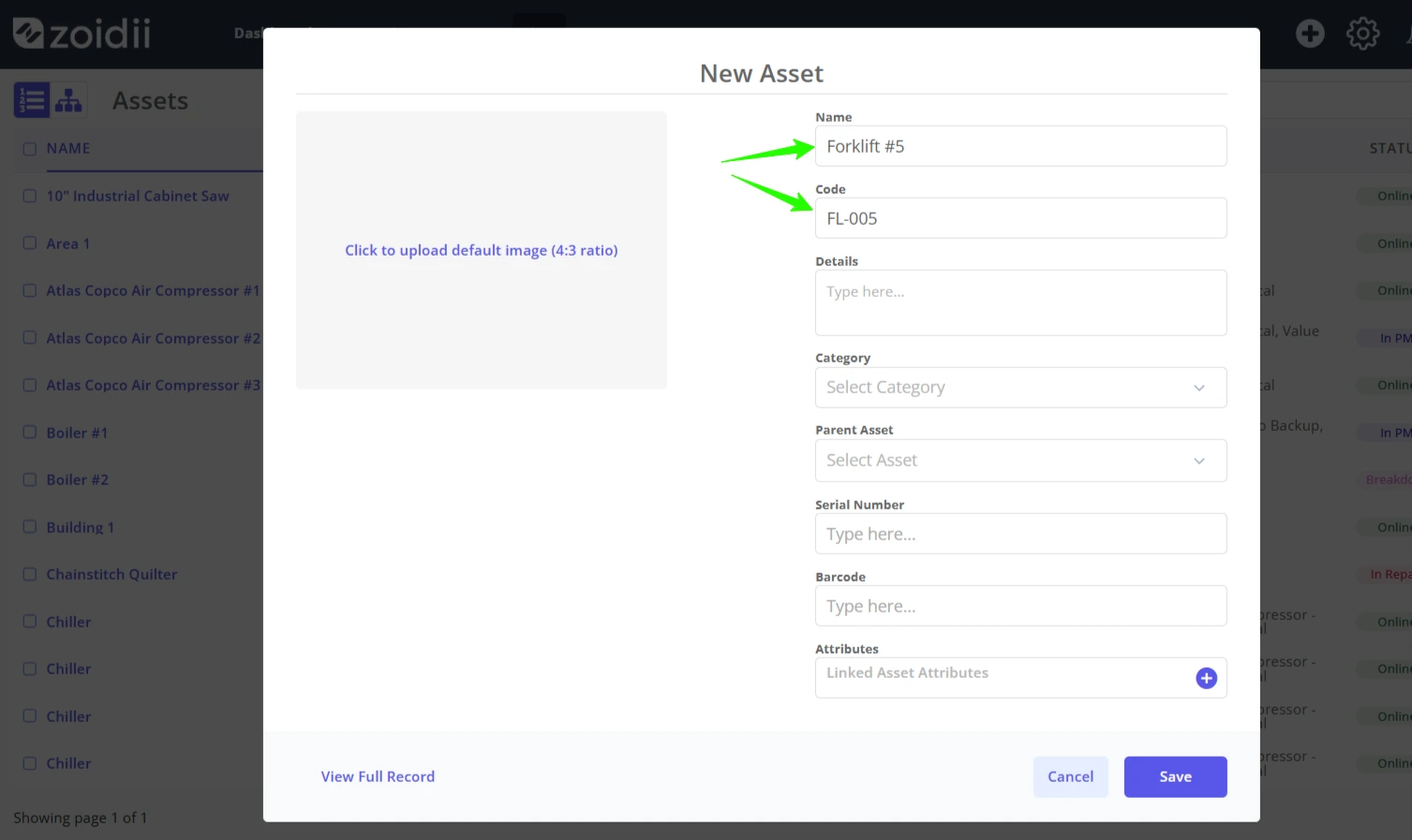Expand the Parent Asset dropdown
Screen dimensions: 1412x840
point(1020,461)
